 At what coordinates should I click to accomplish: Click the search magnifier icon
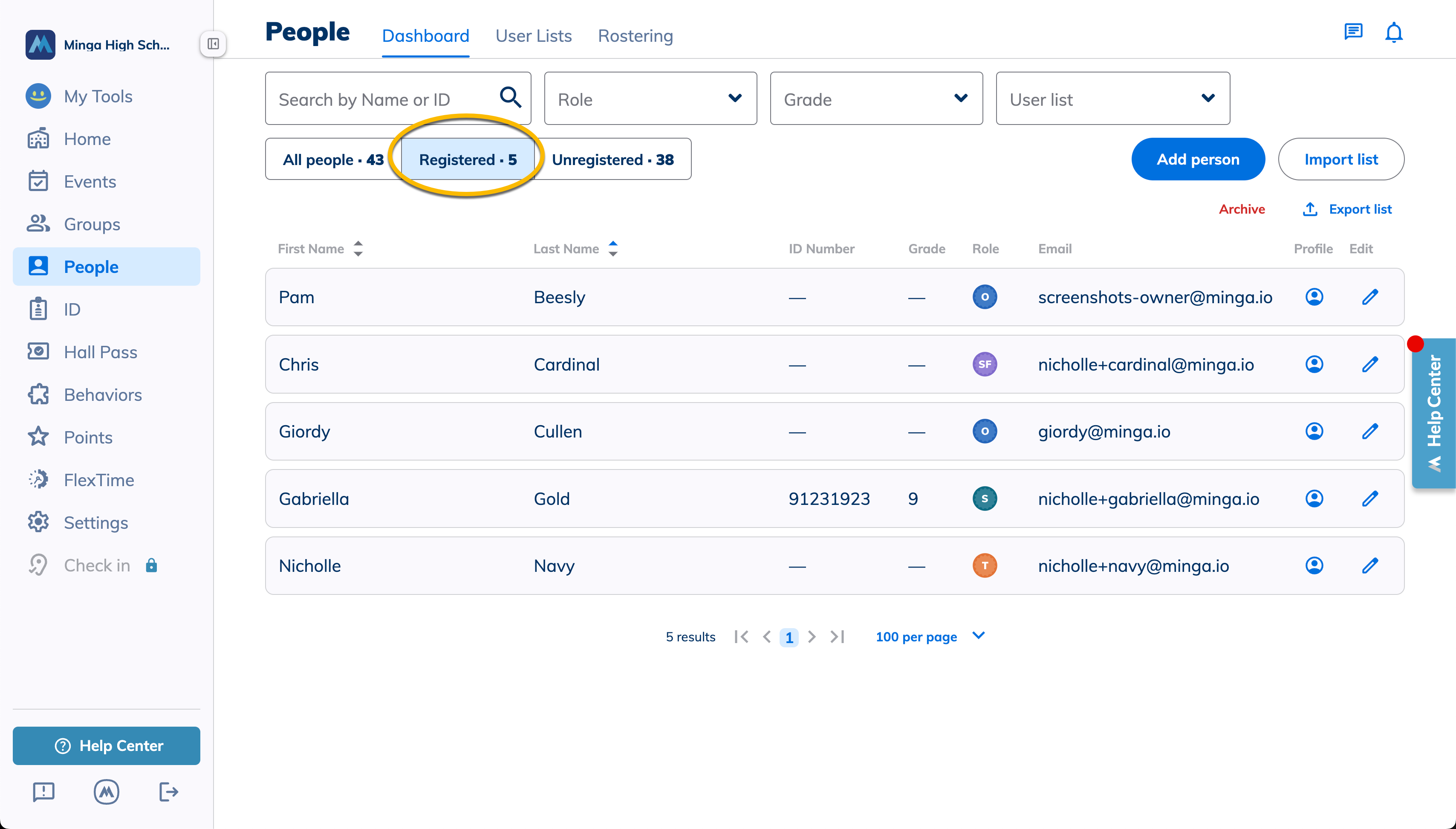(510, 97)
